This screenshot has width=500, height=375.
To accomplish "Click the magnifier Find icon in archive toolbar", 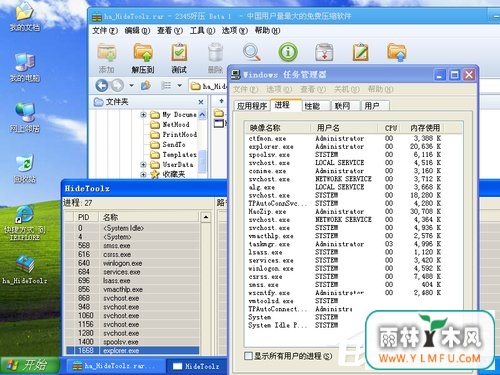I will coord(252,52).
